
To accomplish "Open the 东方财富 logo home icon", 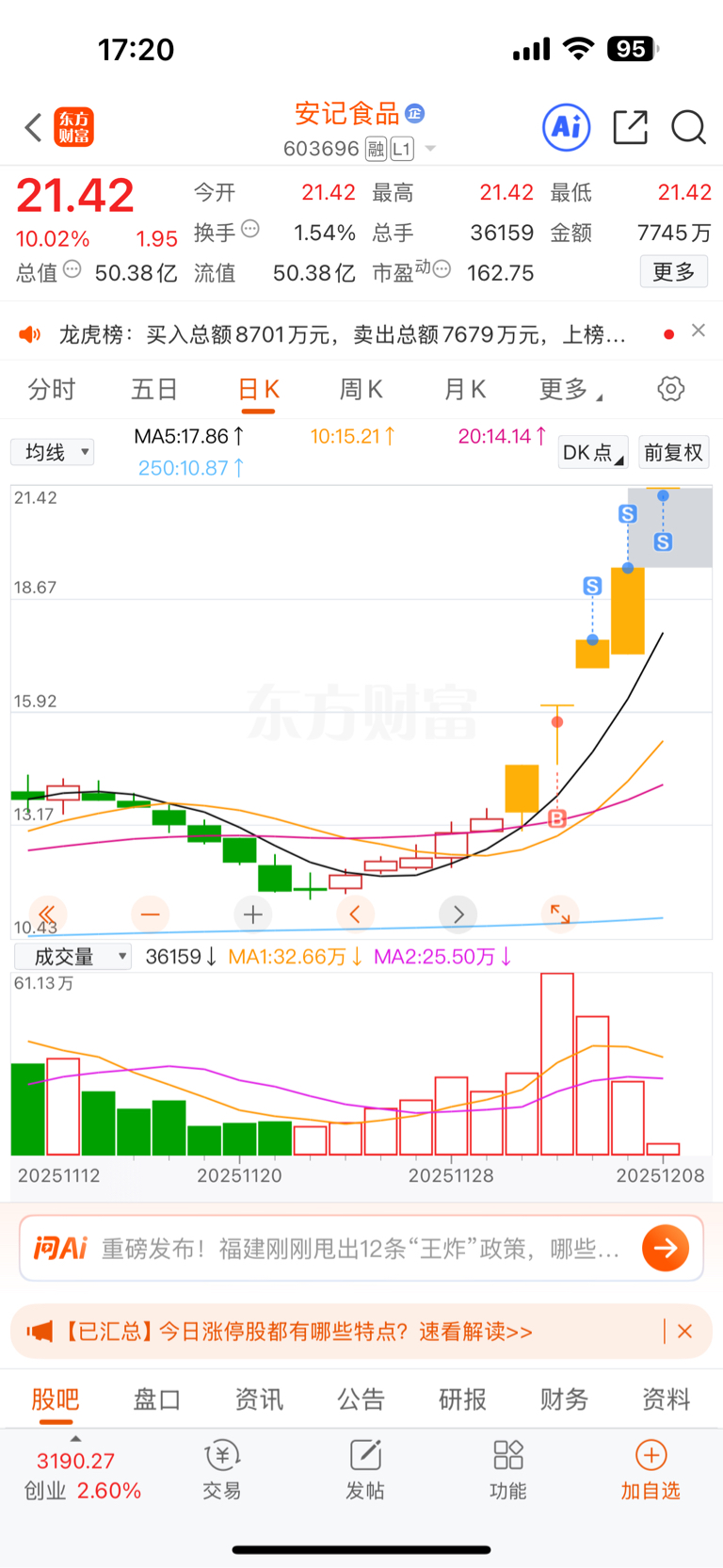I will (x=74, y=127).
